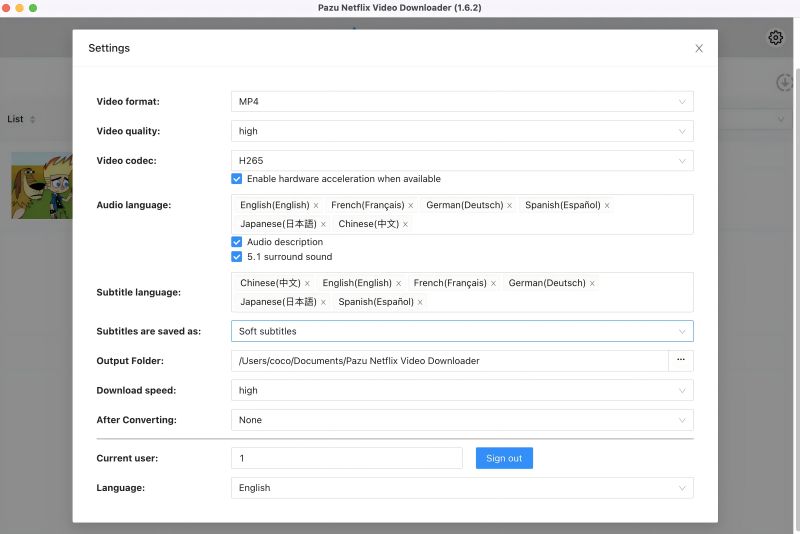Click the red macOS close window button
This screenshot has width=800, height=534.
tap(6, 8)
